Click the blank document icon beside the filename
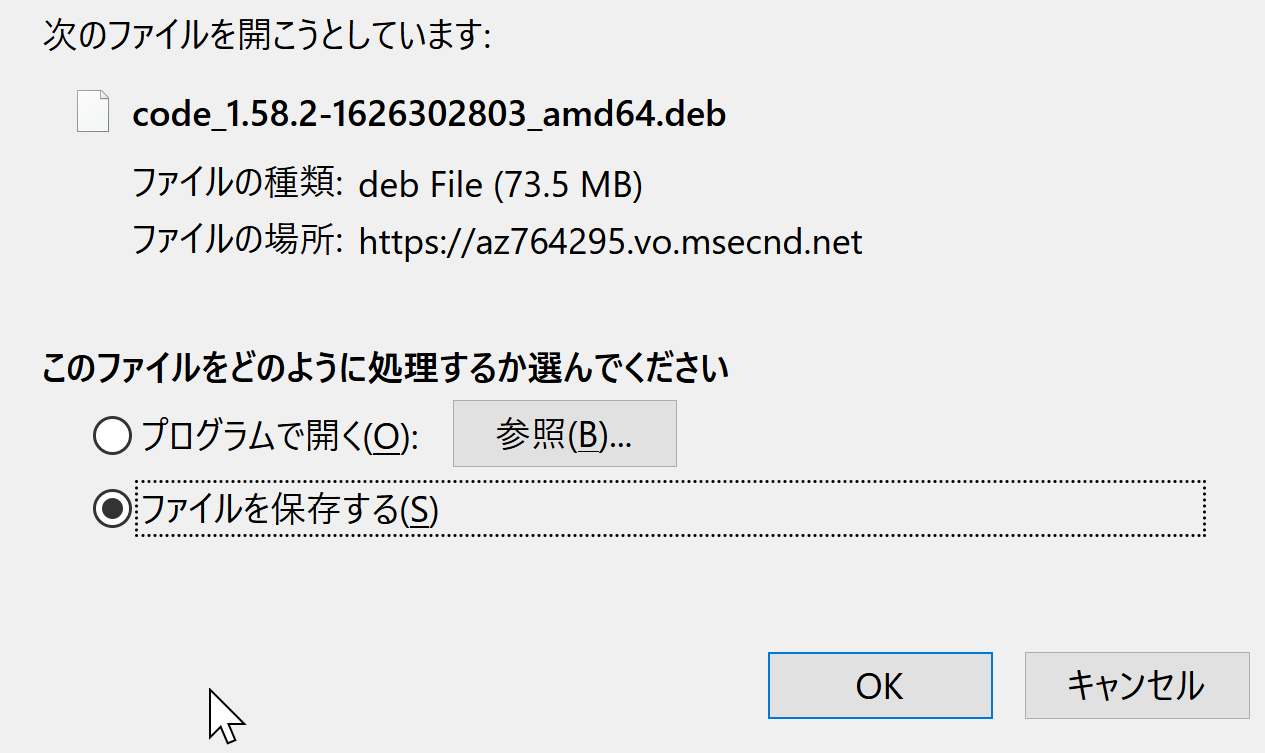Screen dimensions: 1265x753 click(92, 111)
